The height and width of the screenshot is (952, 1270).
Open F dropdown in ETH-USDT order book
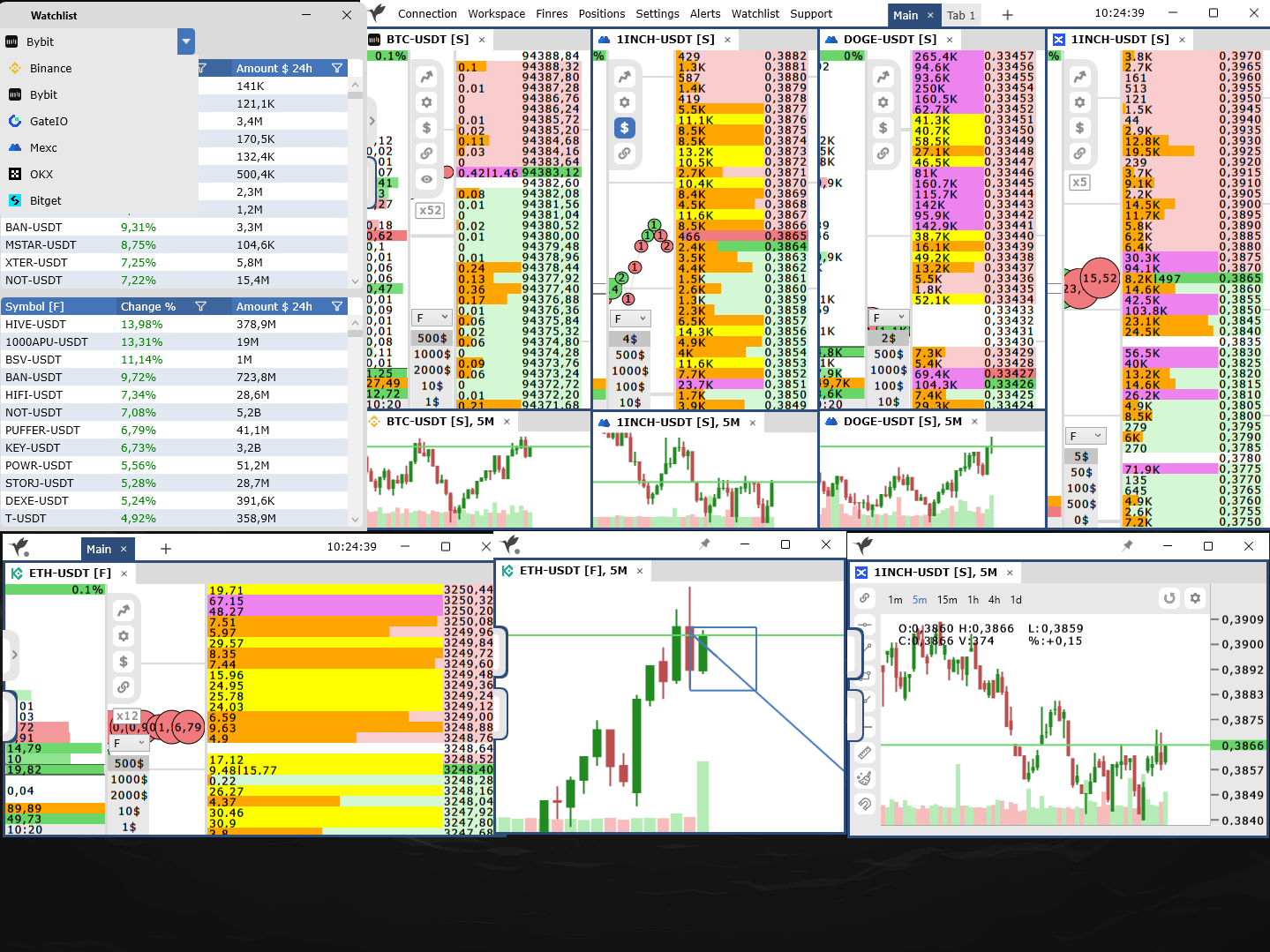point(130,743)
